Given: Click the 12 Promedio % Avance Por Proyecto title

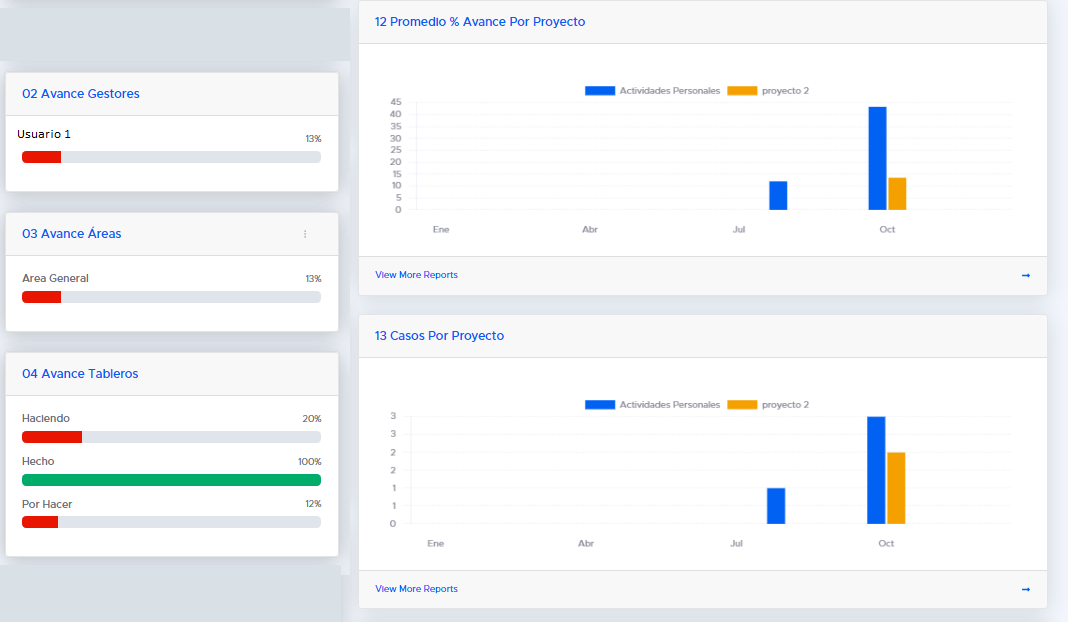Looking at the screenshot, I should coord(480,22).
